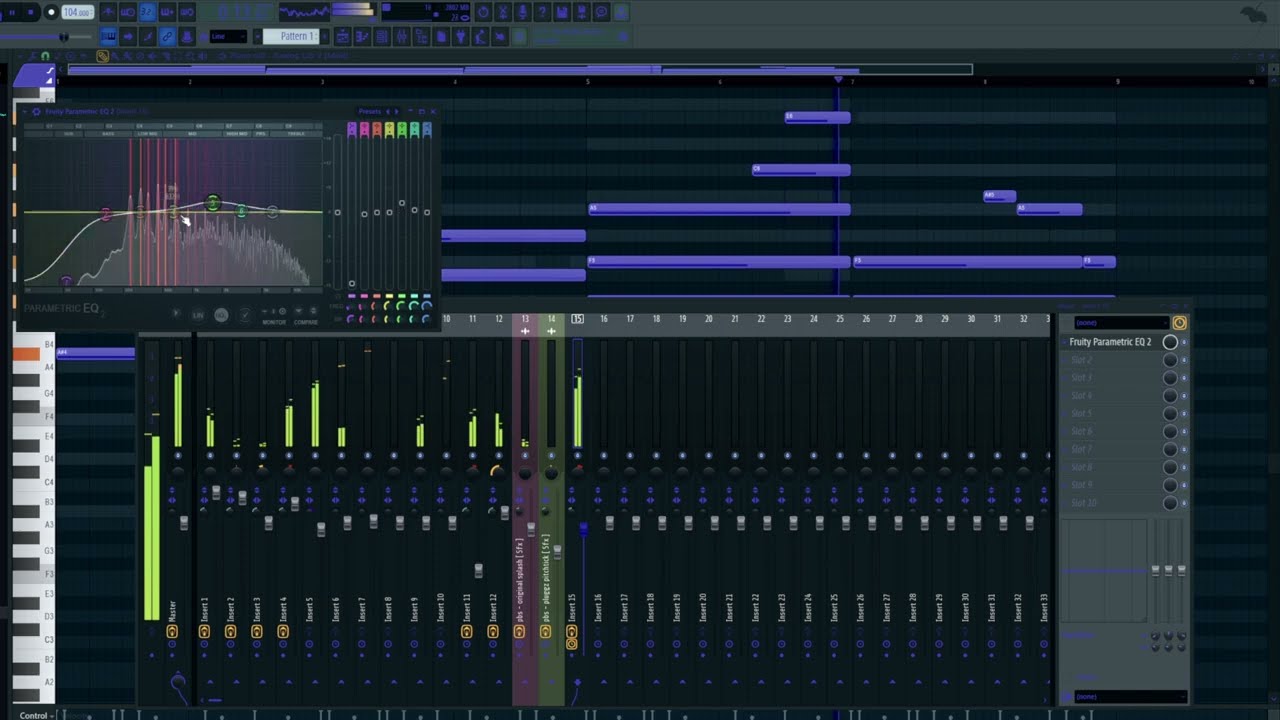Click EQ band 2 pink node on curve
This screenshot has height=720, width=1280.
106,214
